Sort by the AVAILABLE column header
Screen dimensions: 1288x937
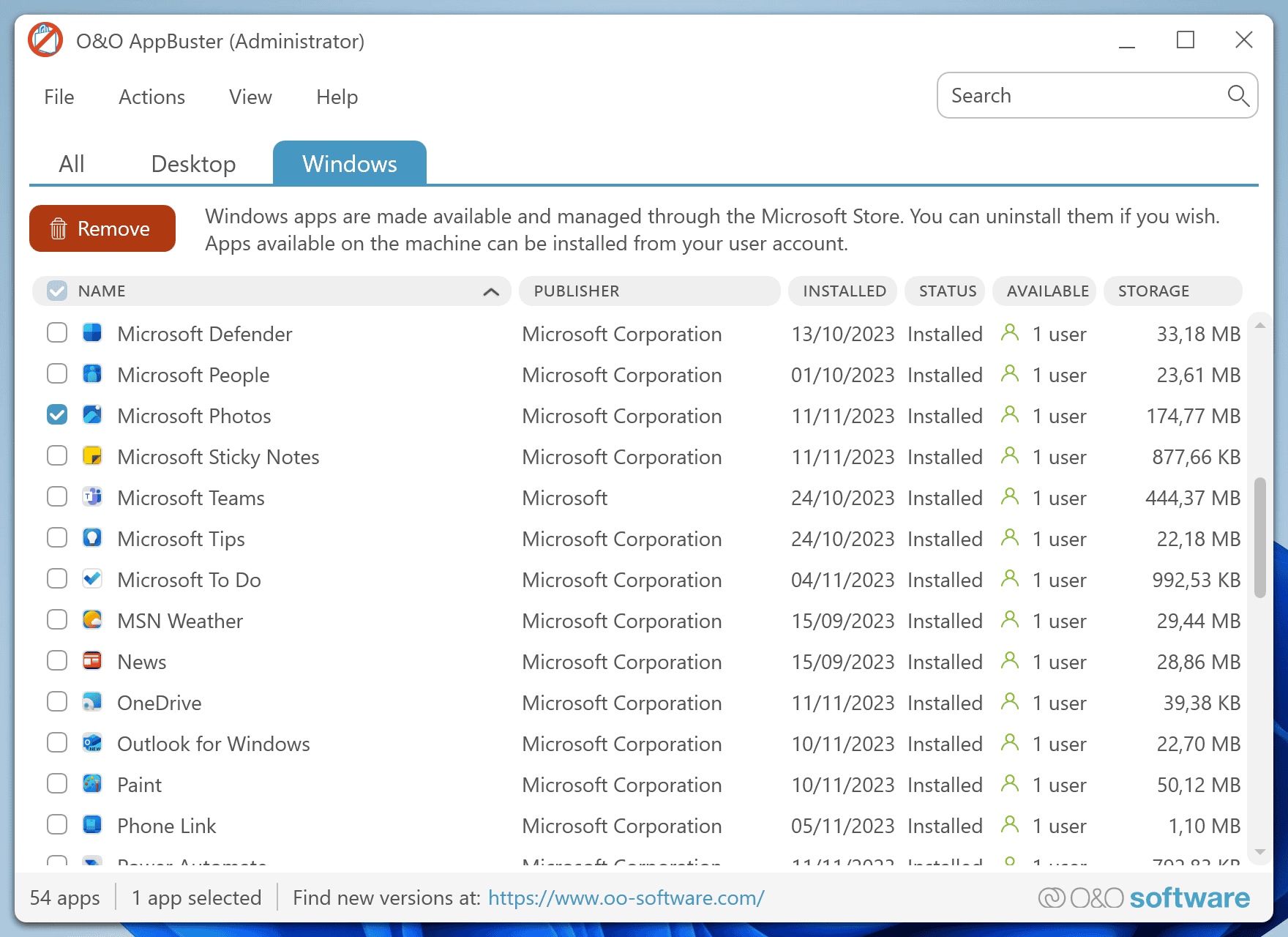pyautogui.click(x=1044, y=291)
